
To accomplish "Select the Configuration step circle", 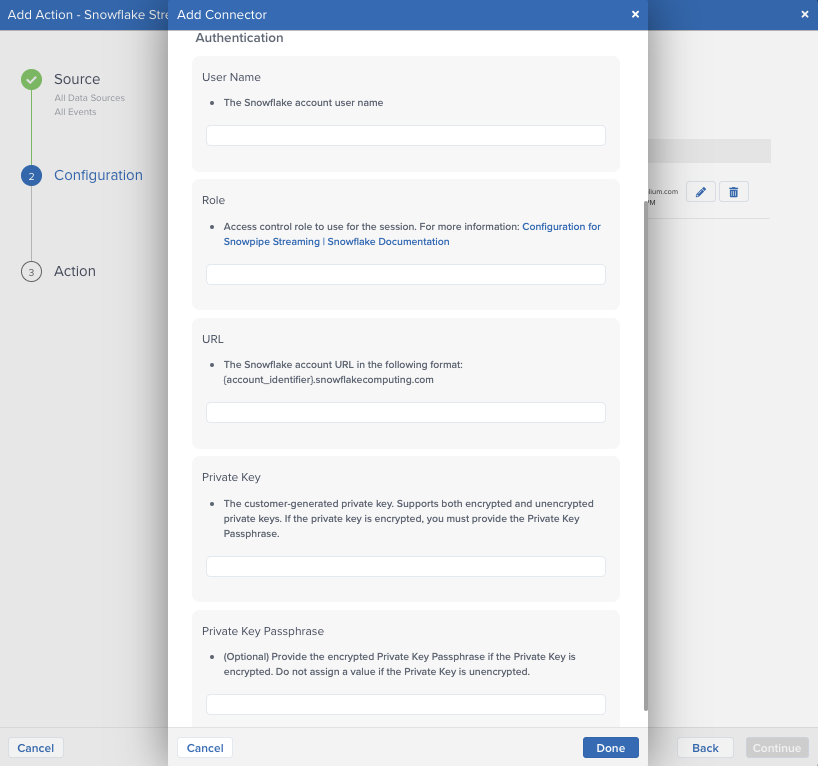I will pyautogui.click(x=31, y=176).
